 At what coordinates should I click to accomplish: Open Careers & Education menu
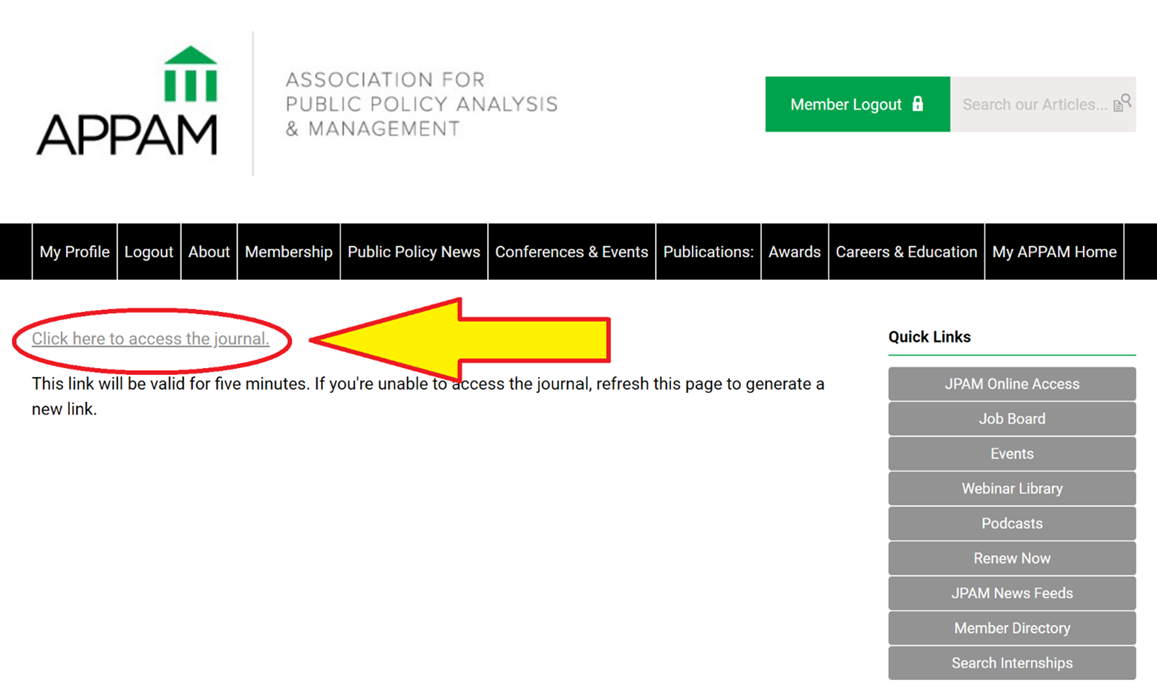tap(907, 252)
